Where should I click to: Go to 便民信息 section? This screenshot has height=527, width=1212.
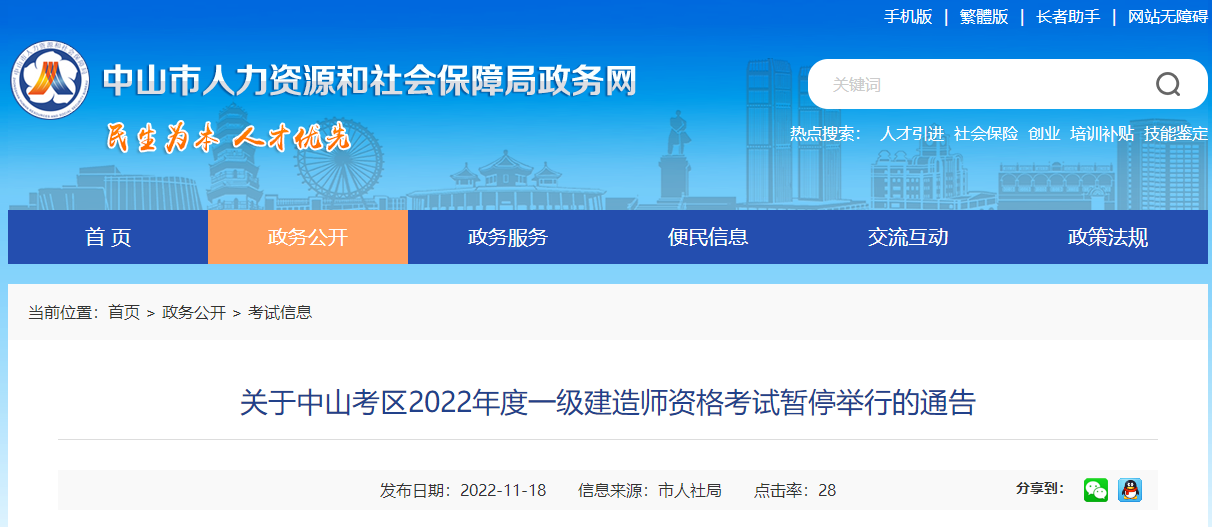pos(708,237)
